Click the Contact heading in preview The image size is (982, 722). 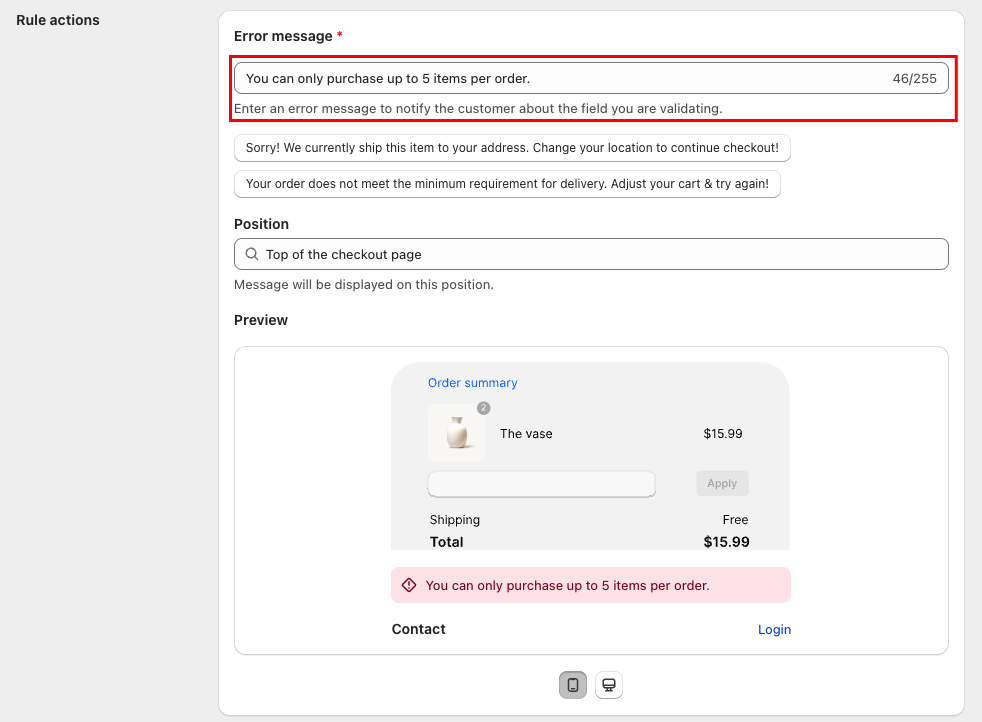tap(418, 629)
